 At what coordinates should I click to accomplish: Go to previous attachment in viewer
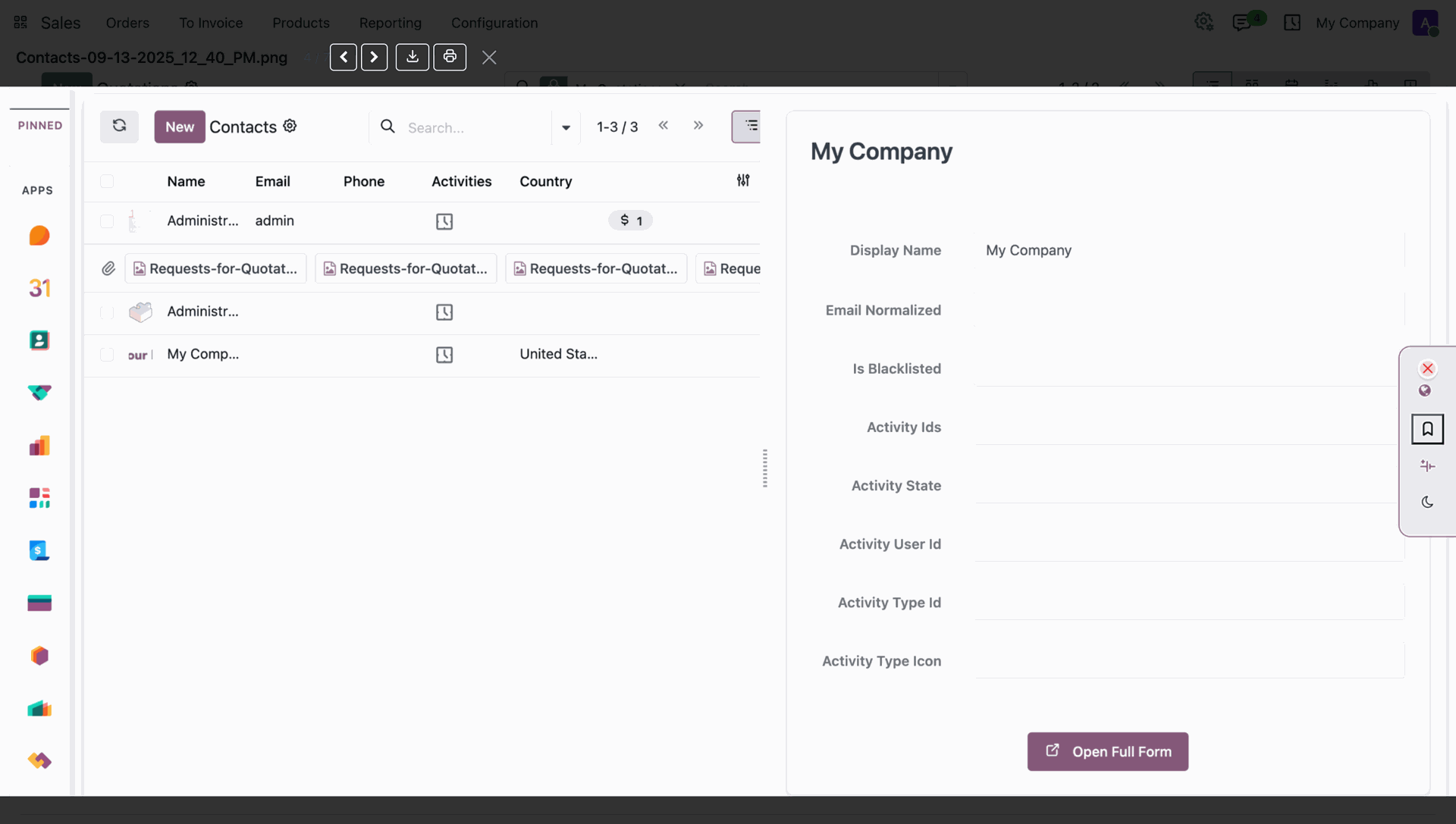click(x=344, y=57)
